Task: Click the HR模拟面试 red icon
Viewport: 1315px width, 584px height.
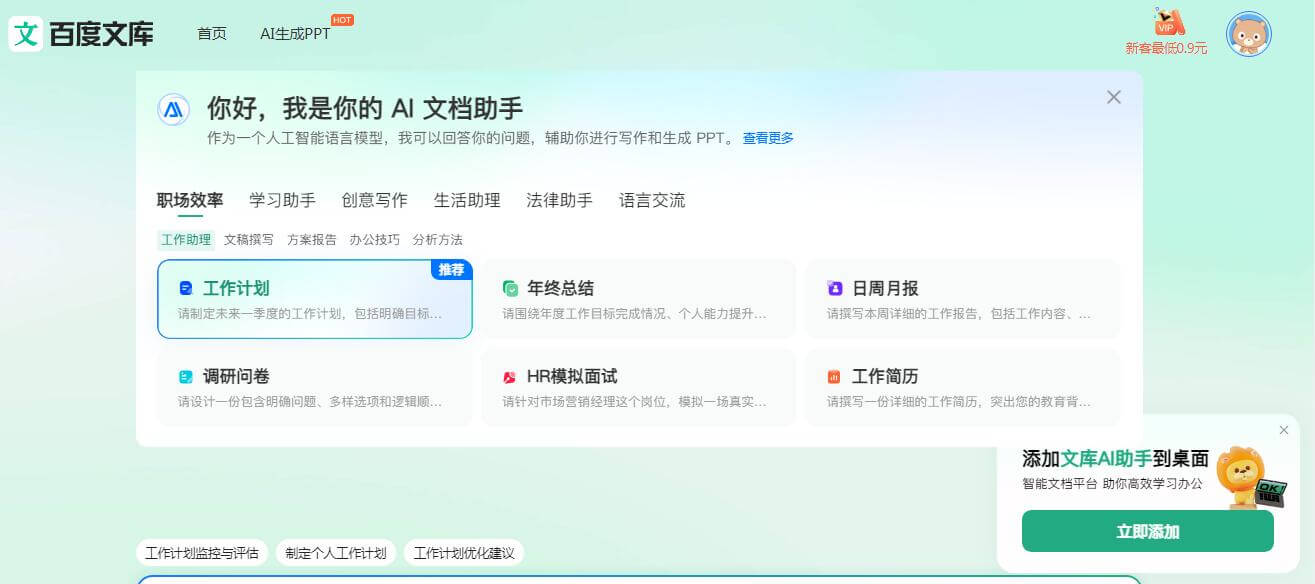Action: click(509, 376)
